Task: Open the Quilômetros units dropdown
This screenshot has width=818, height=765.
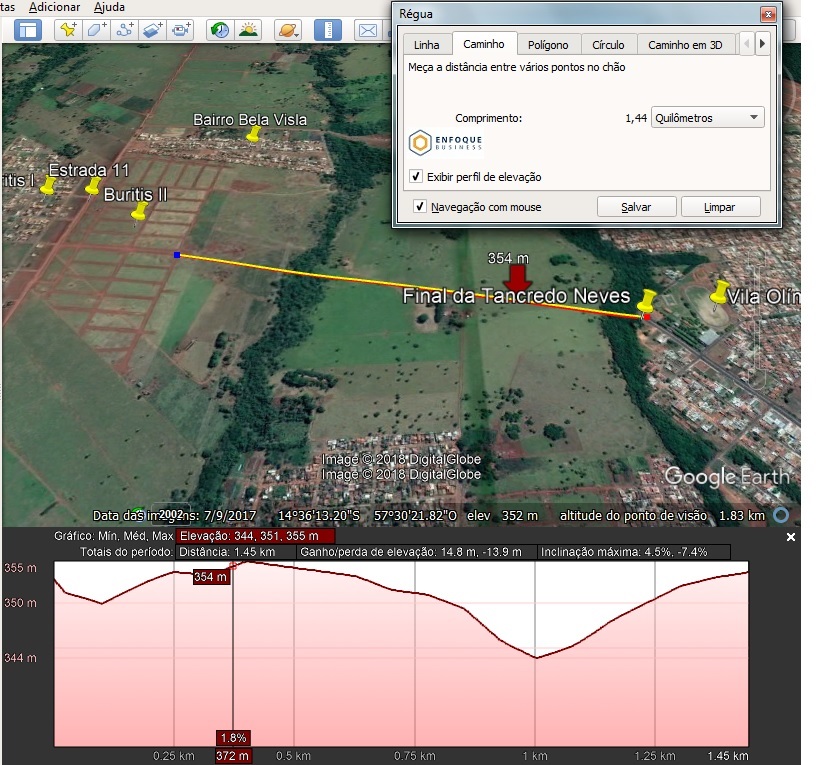Action: [x=707, y=118]
